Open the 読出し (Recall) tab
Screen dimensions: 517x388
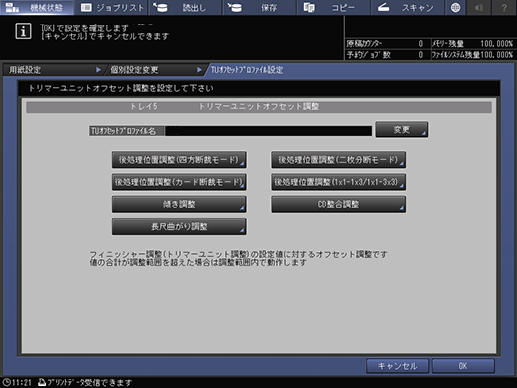[185, 7]
